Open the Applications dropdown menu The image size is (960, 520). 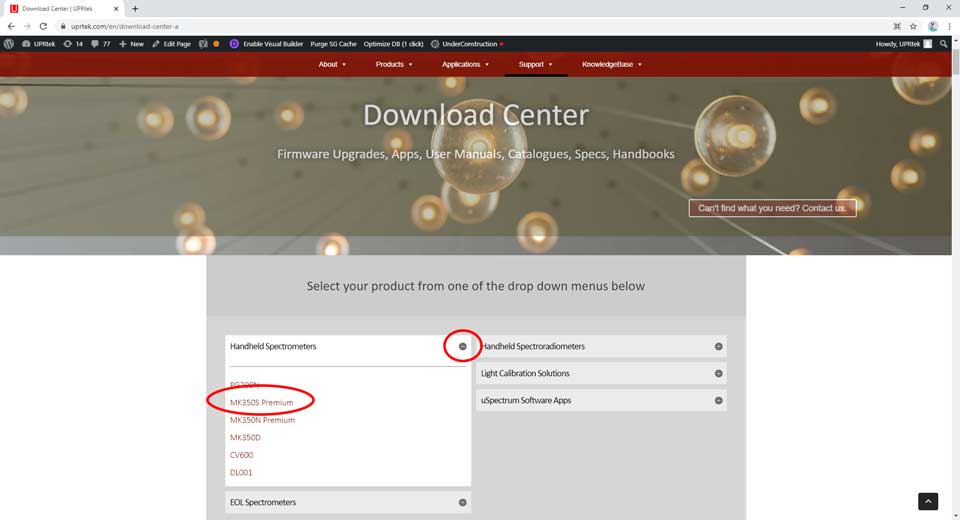[x=465, y=64]
